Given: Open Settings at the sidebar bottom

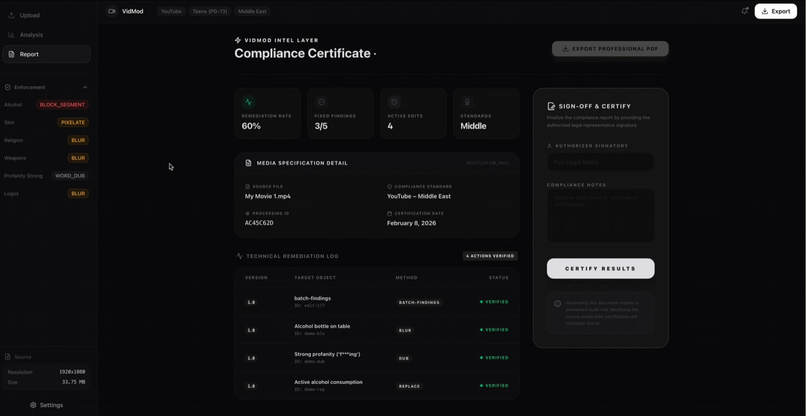Looking at the screenshot, I should (x=46, y=405).
